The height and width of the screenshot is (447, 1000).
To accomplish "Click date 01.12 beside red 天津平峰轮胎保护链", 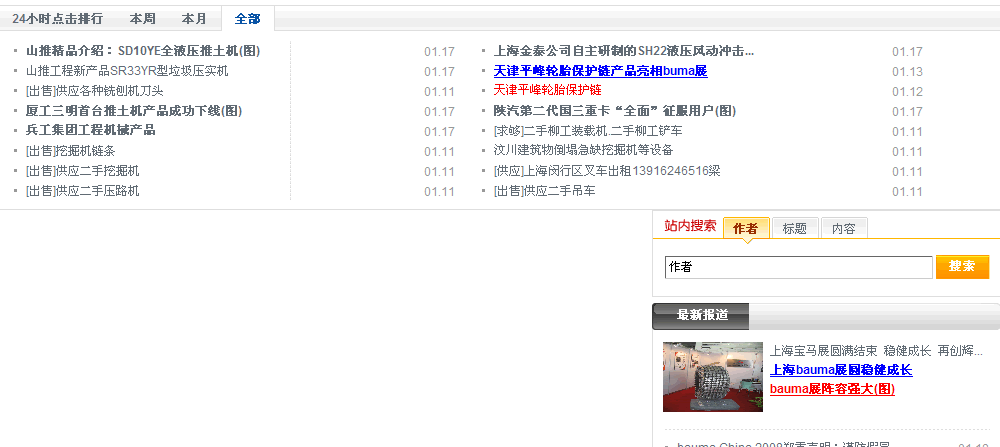I will point(908,92).
